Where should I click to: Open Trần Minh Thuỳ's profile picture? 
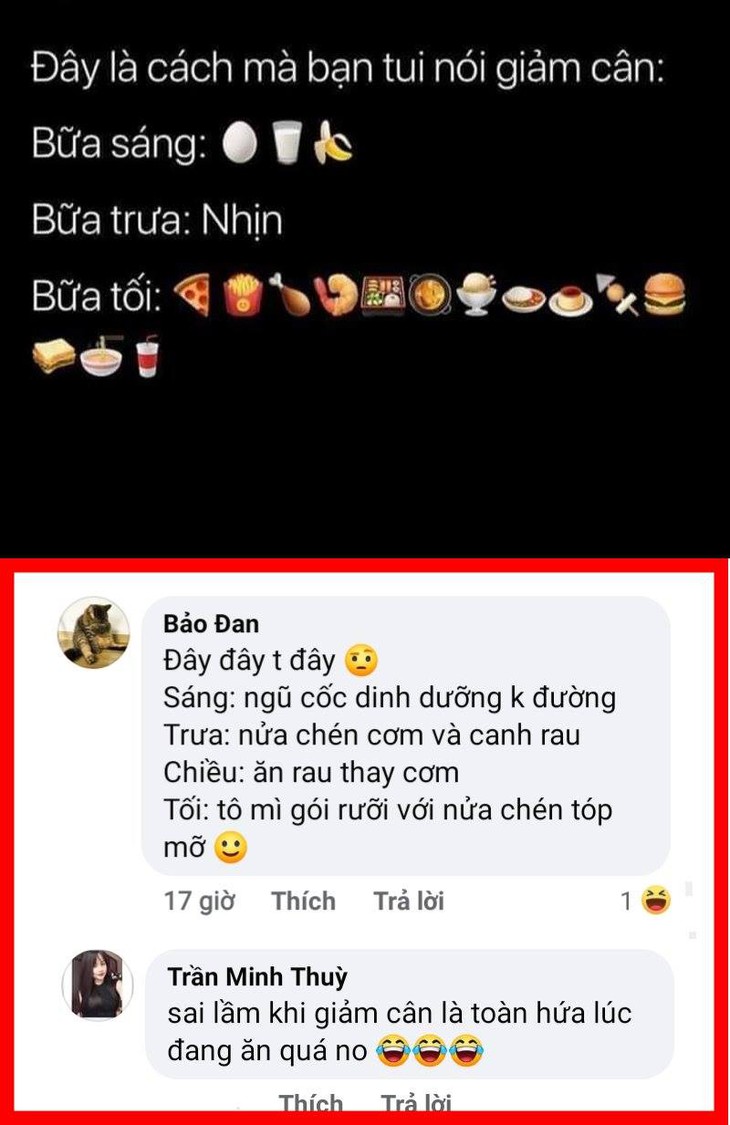pos(98,984)
